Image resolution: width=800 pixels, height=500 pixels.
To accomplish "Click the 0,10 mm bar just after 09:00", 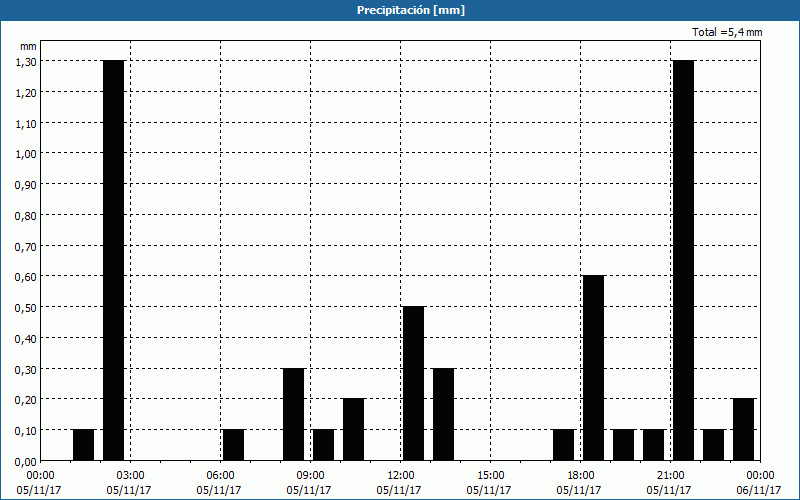I will [323, 445].
